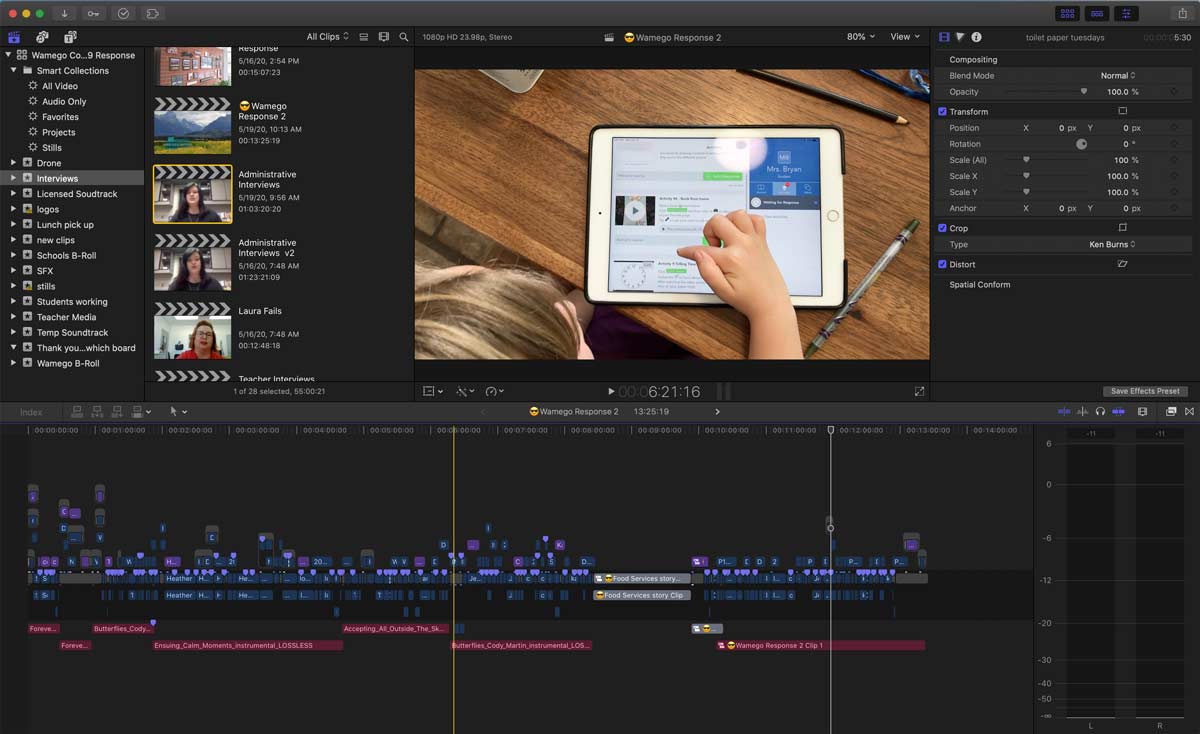The width and height of the screenshot is (1200, 734).
Task: Toggle the Transform checkbox
Action: 943,112
